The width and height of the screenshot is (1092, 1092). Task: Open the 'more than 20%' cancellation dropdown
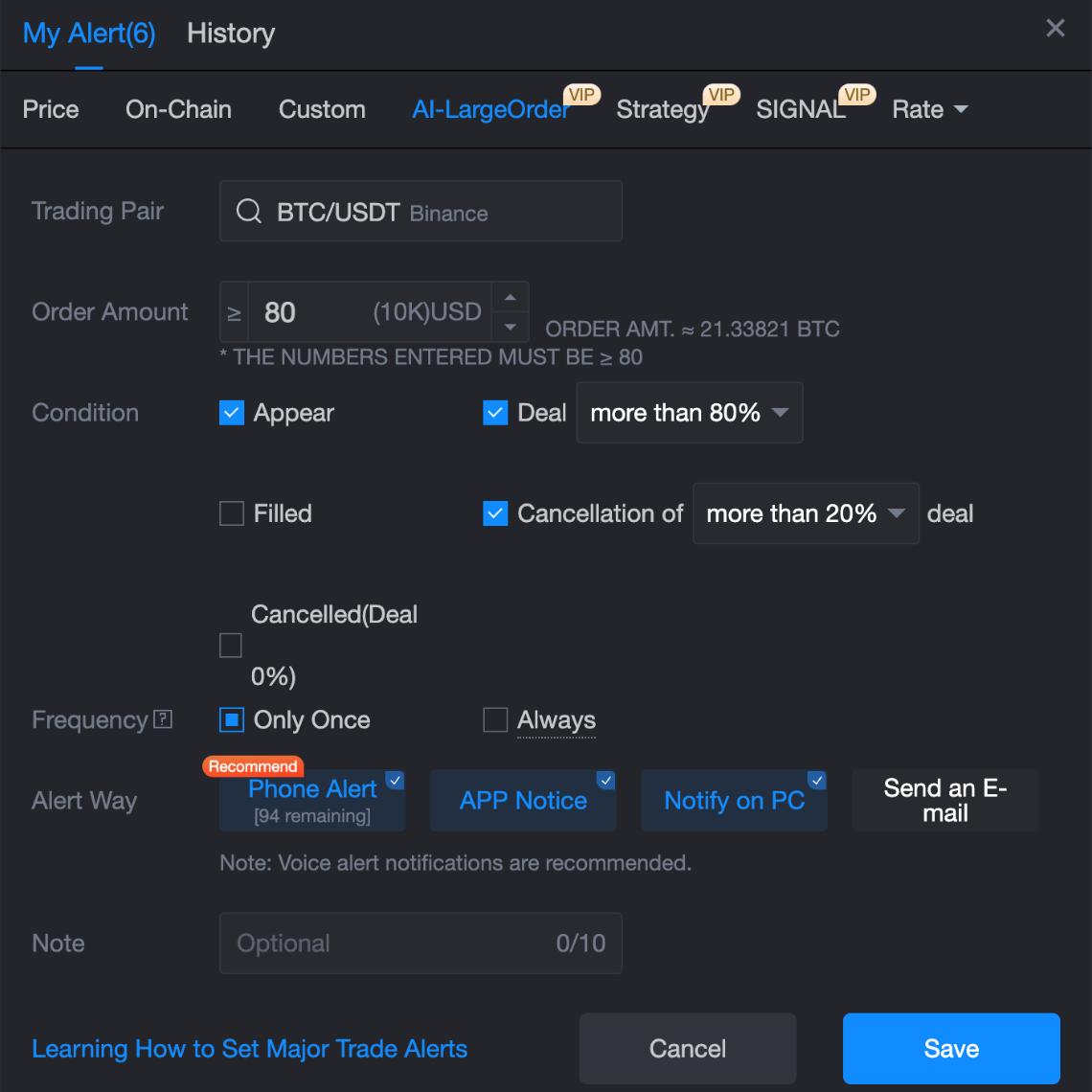[x=805, y=513]
